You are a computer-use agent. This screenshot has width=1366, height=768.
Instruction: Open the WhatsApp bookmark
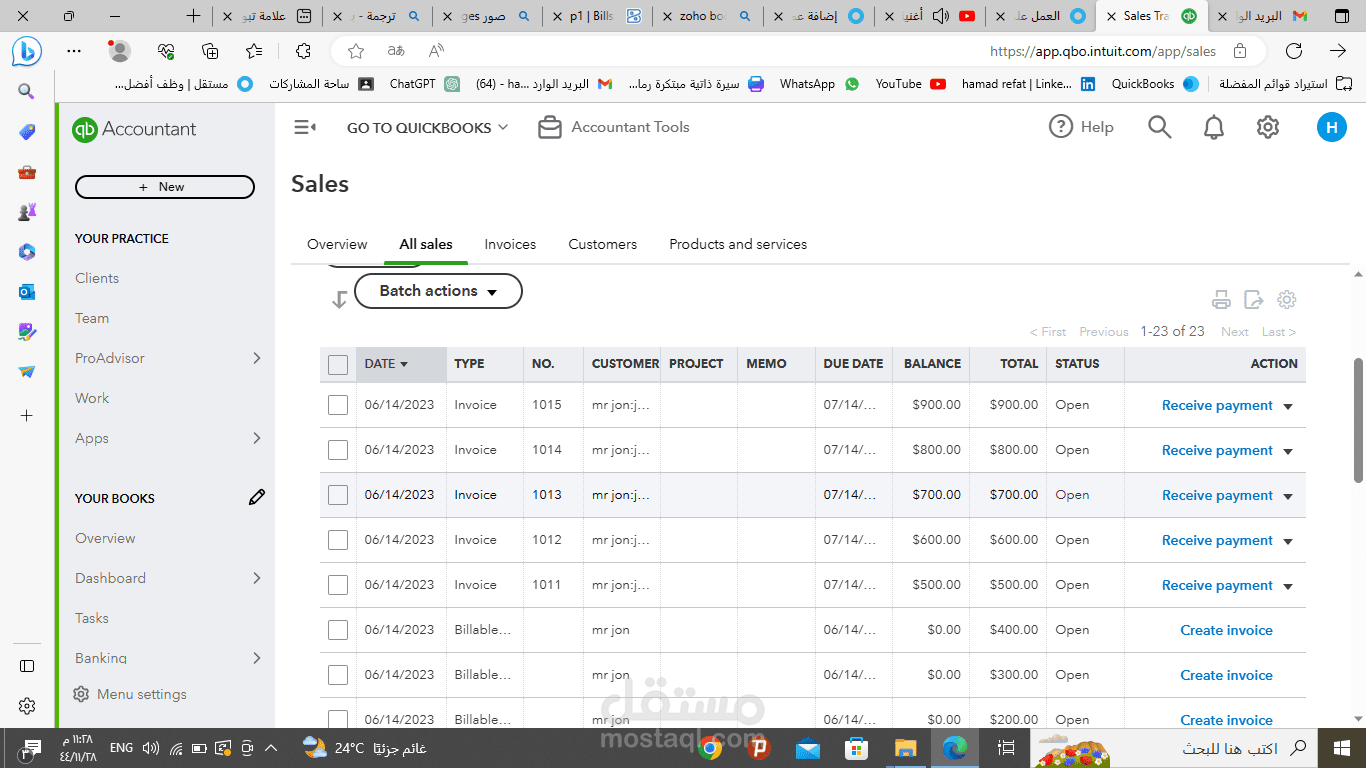[818, 84]
